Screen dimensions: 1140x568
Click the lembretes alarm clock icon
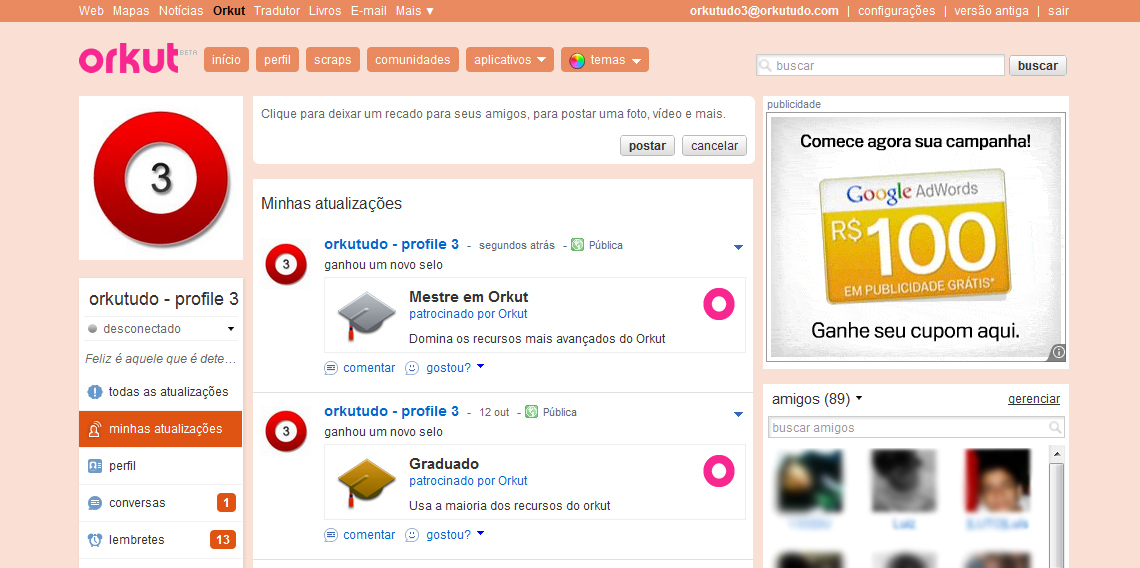pos(95,540)
